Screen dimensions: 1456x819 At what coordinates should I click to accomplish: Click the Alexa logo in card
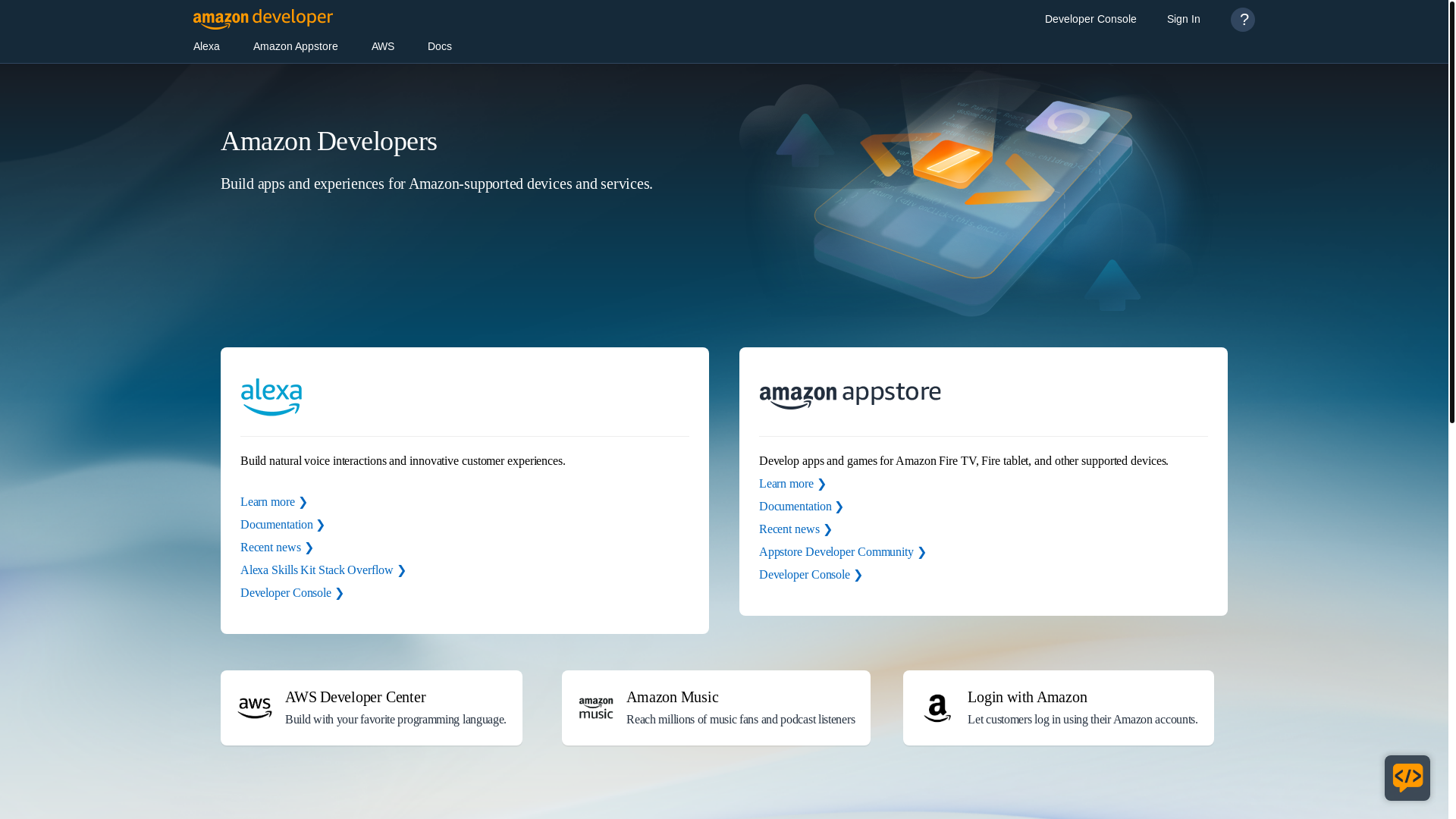point(271,397)
